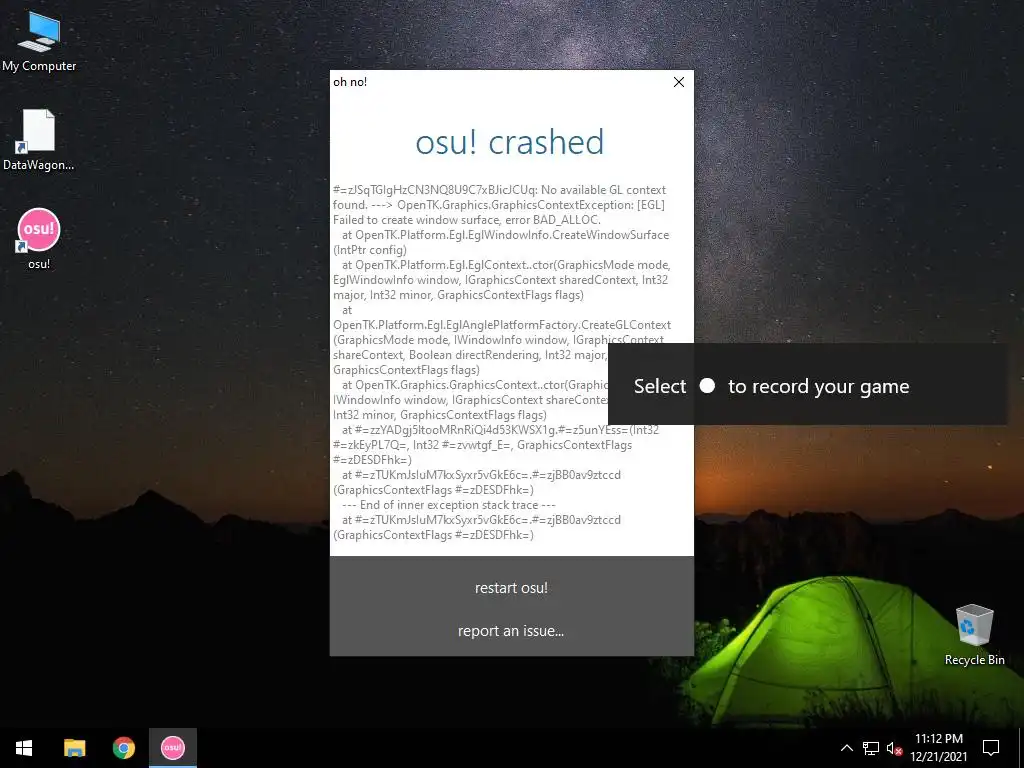Click the muted volume tray icon
1024x768 pixels.
[x=894, y=748]
